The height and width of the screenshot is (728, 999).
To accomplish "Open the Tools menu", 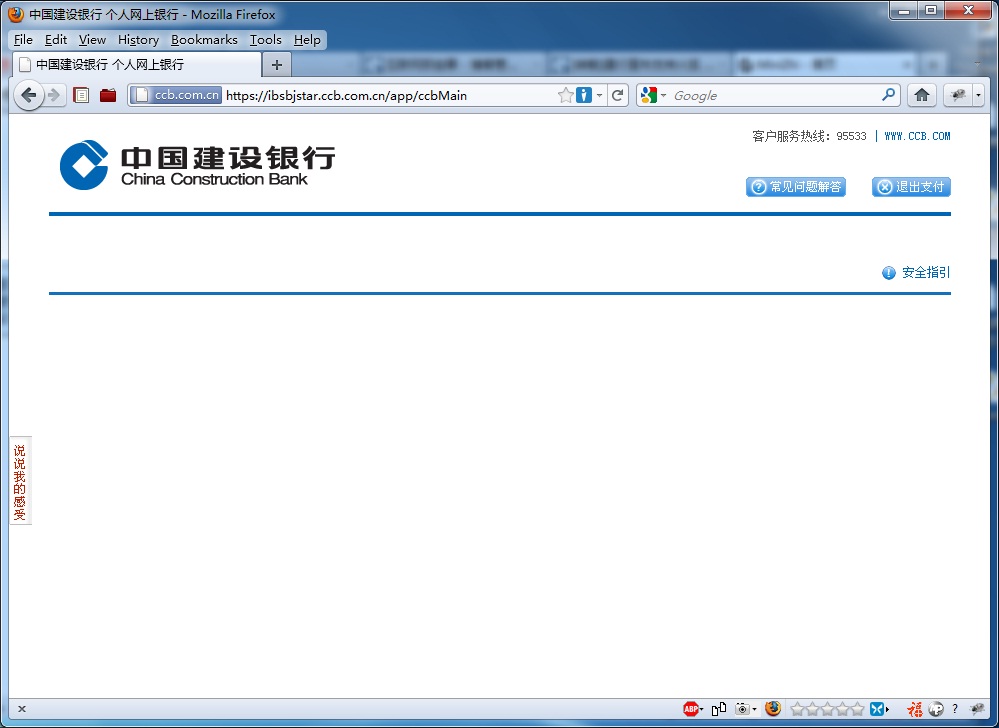I will 265,40.
